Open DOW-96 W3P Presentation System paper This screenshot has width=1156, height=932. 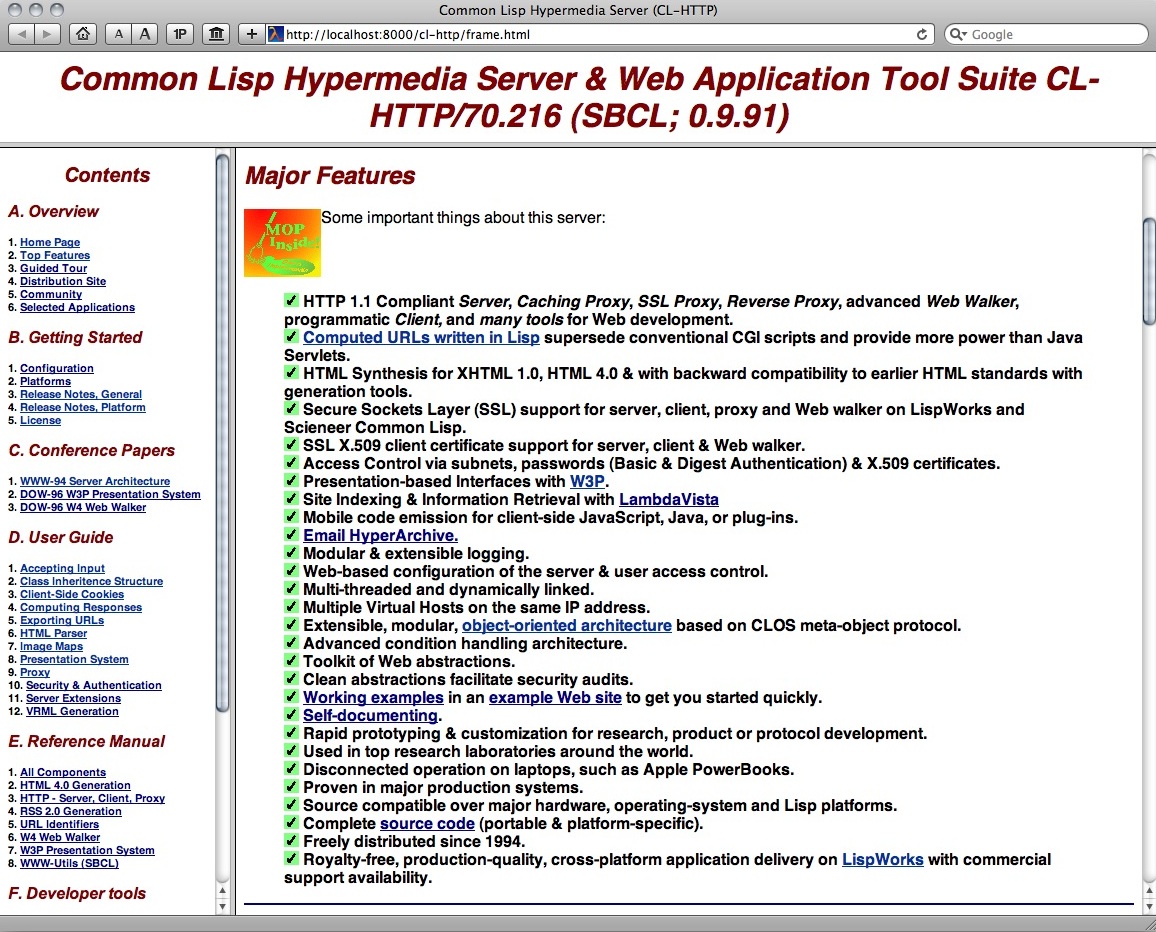pos(110,494)
